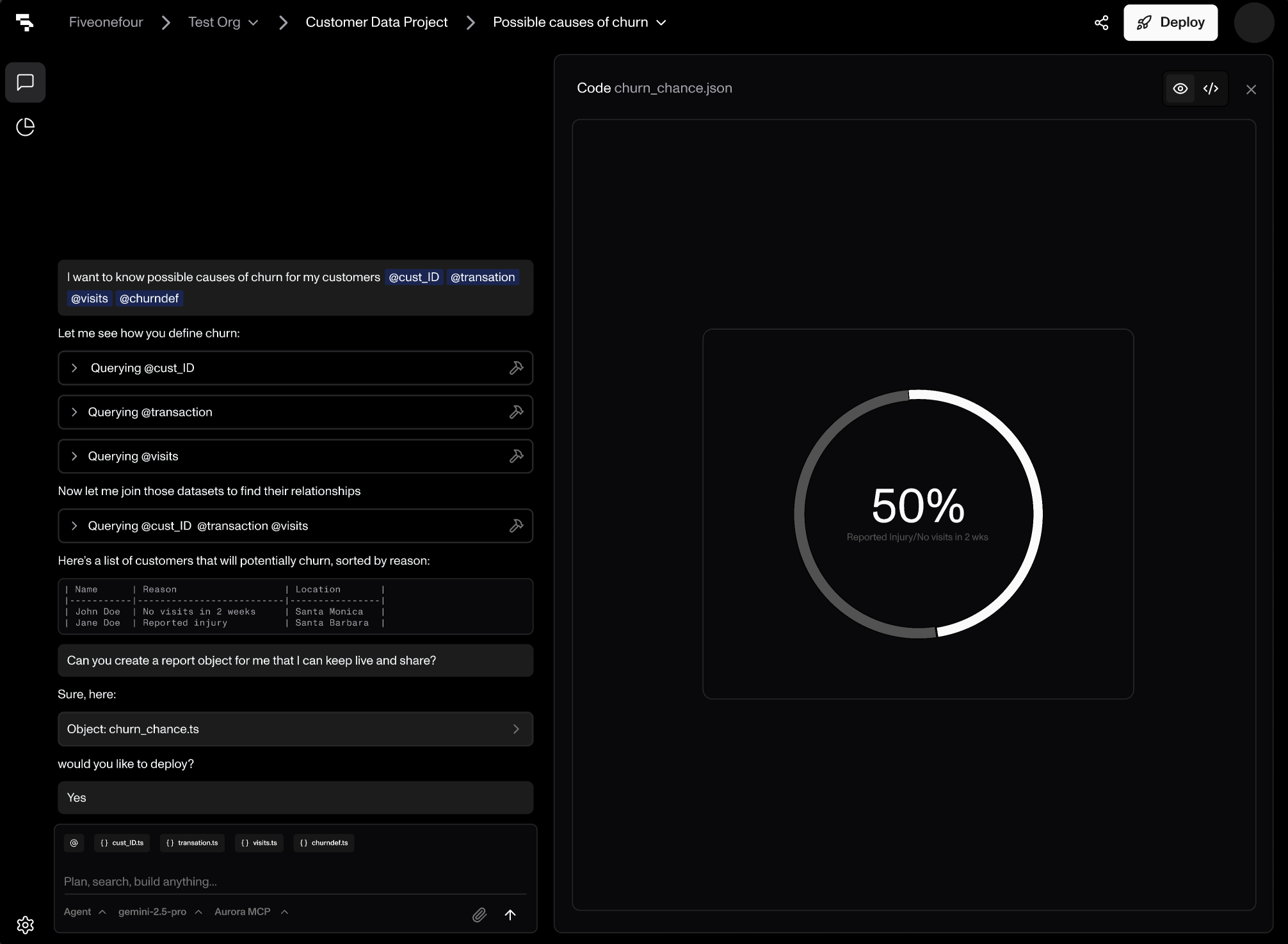Open Possible causes of churn dropdown
The image size is (1288, 944).
pyautogui.click(x=580, y=22)
